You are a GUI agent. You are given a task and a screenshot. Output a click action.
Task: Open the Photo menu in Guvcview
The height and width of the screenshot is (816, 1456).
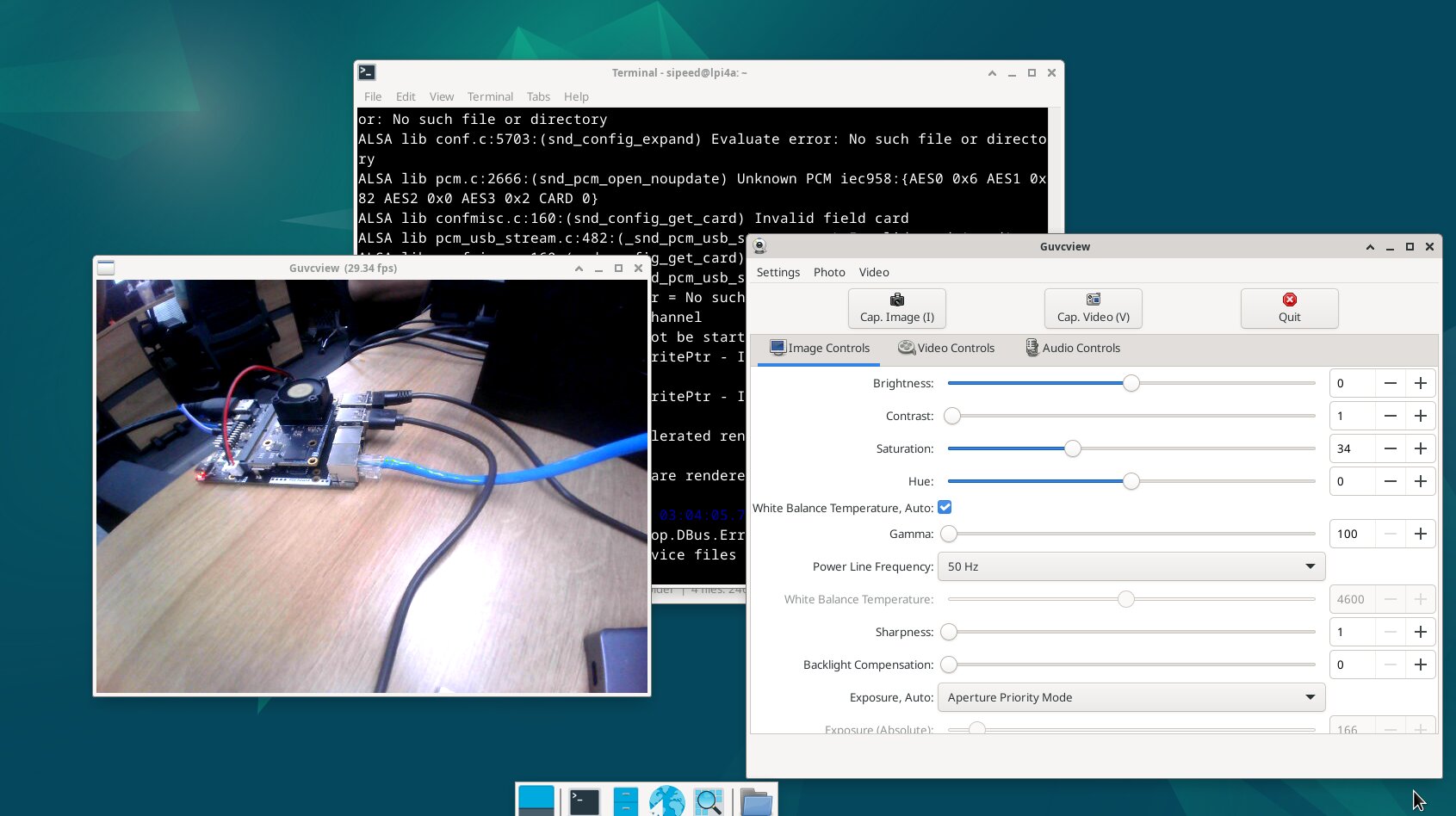(x=829, y=272)
